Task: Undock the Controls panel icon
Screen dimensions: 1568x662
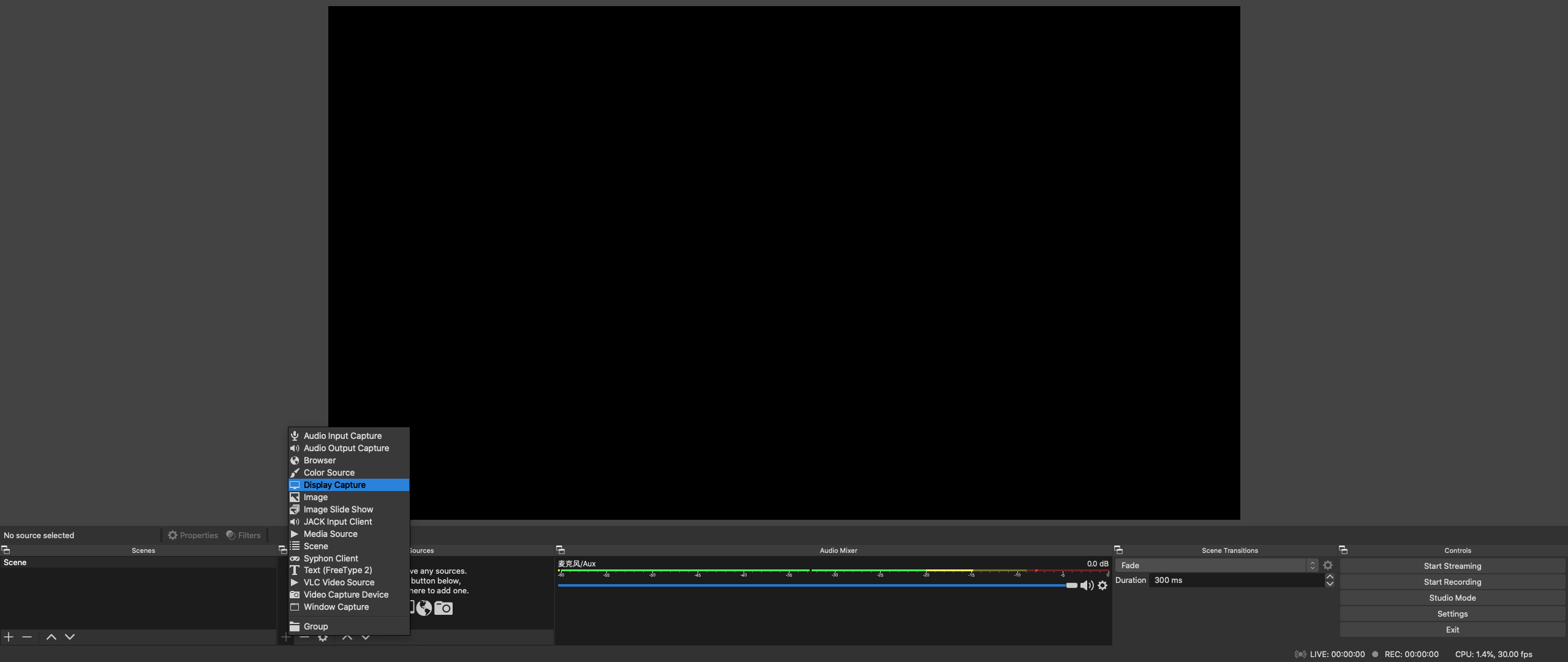Action: point(1343,550)
